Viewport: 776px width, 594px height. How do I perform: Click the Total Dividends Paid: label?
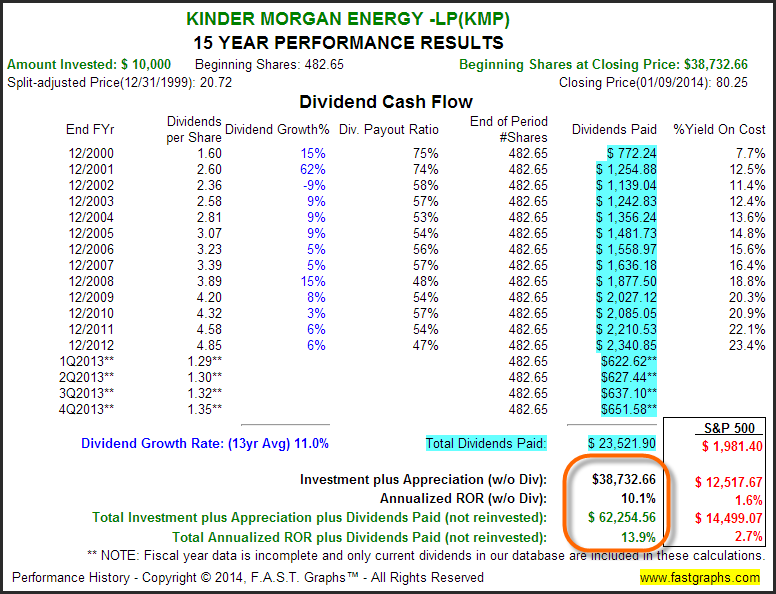486,443
